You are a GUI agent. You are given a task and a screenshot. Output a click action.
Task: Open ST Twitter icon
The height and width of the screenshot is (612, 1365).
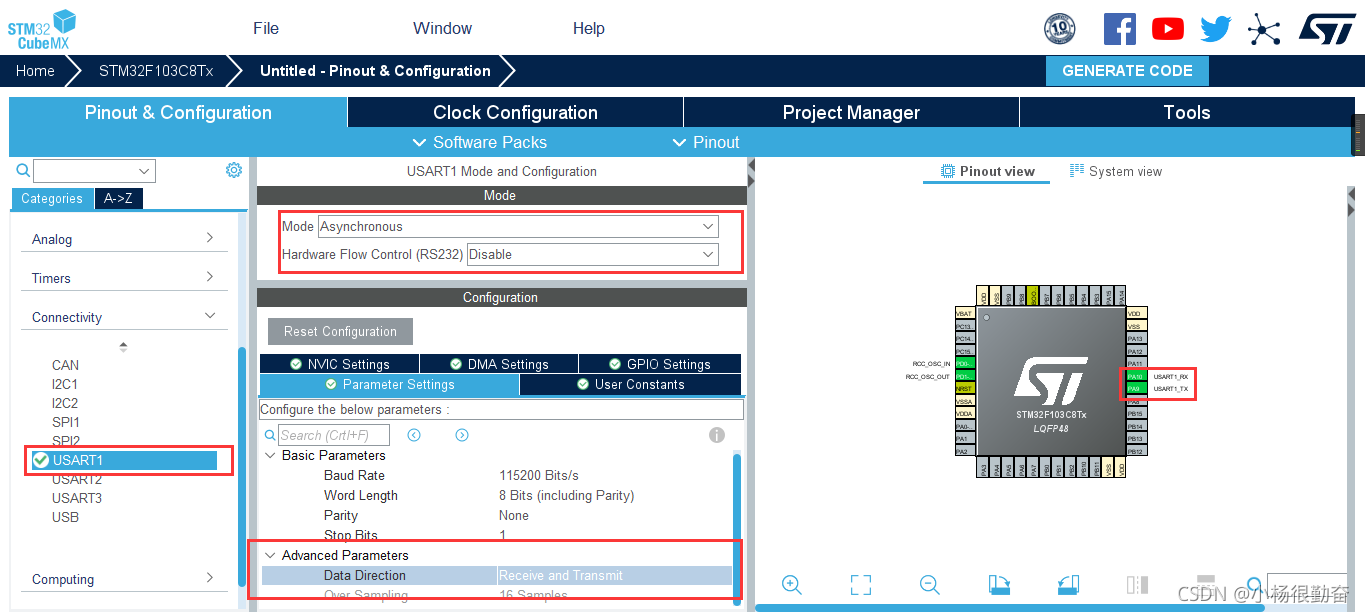1215,29
